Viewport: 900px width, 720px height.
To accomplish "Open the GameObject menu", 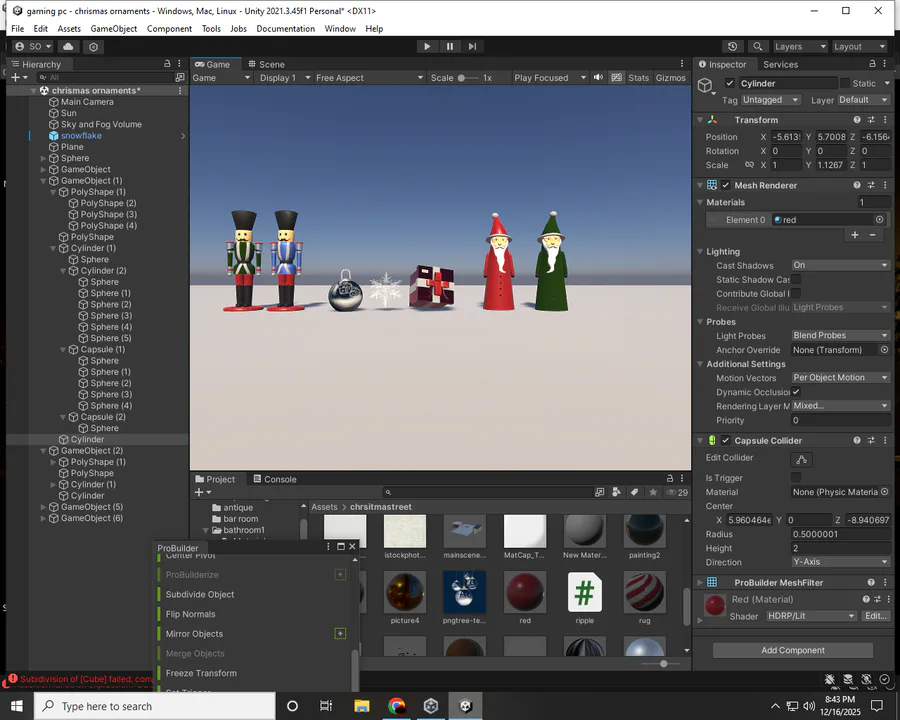I will pos(114,29).
